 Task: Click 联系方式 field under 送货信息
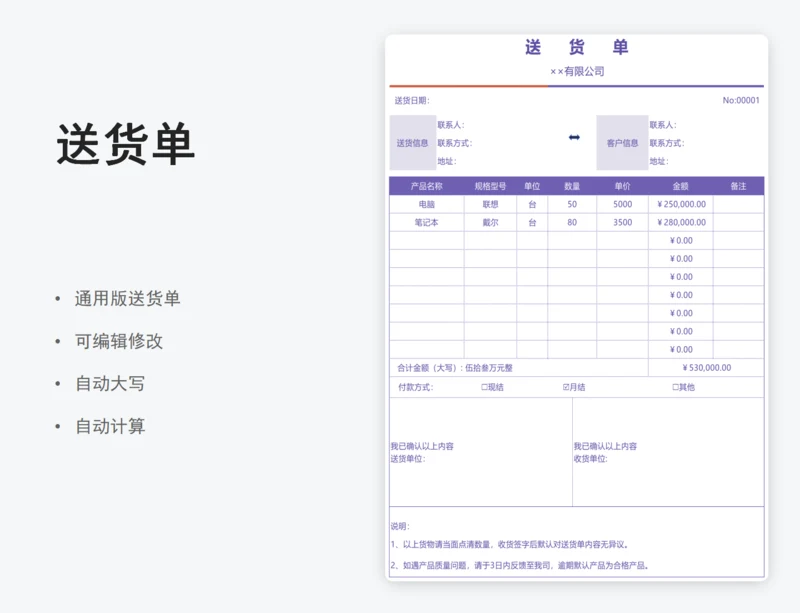pos(455,143)
